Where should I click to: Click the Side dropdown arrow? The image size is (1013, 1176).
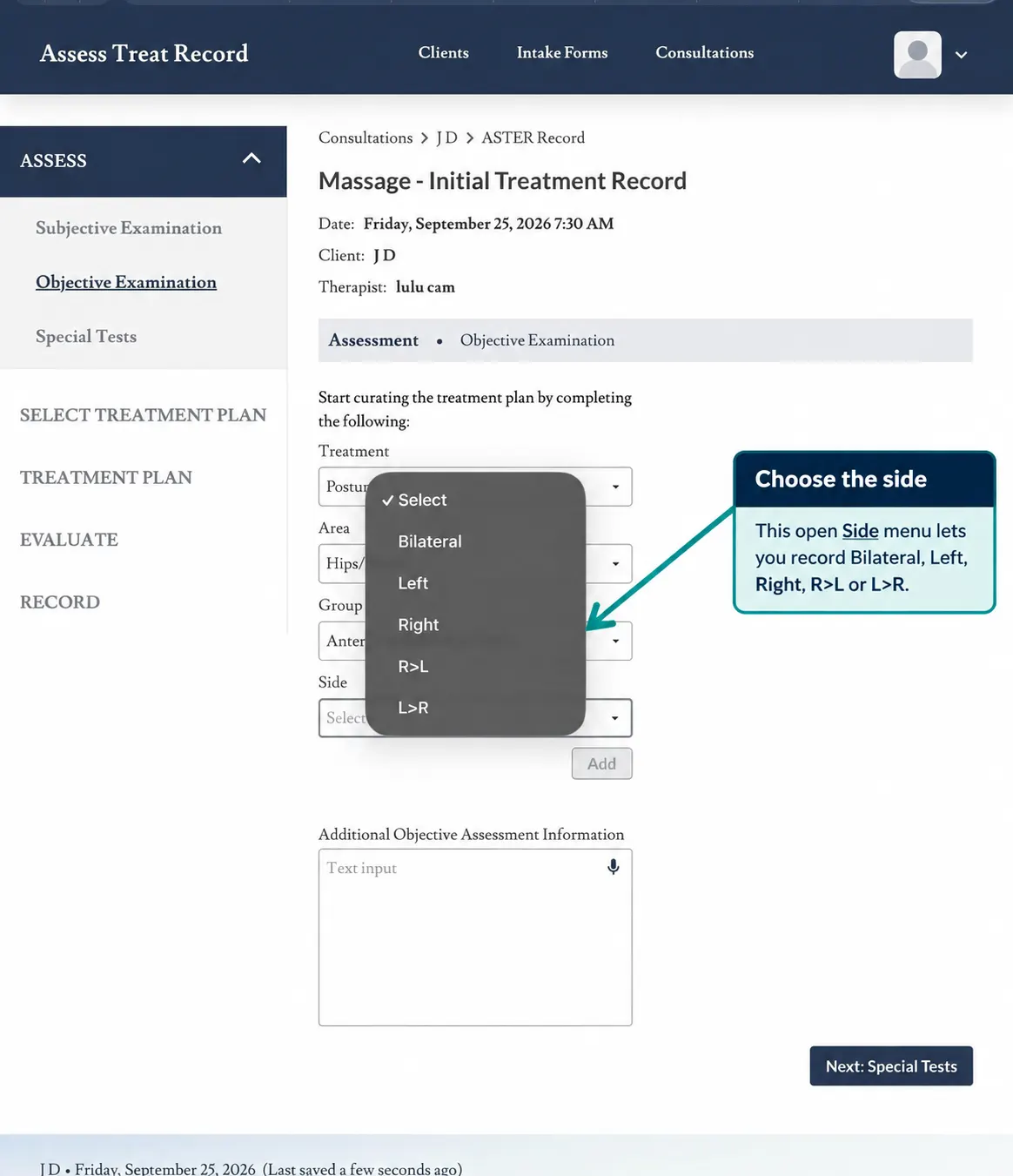[615, 718]
